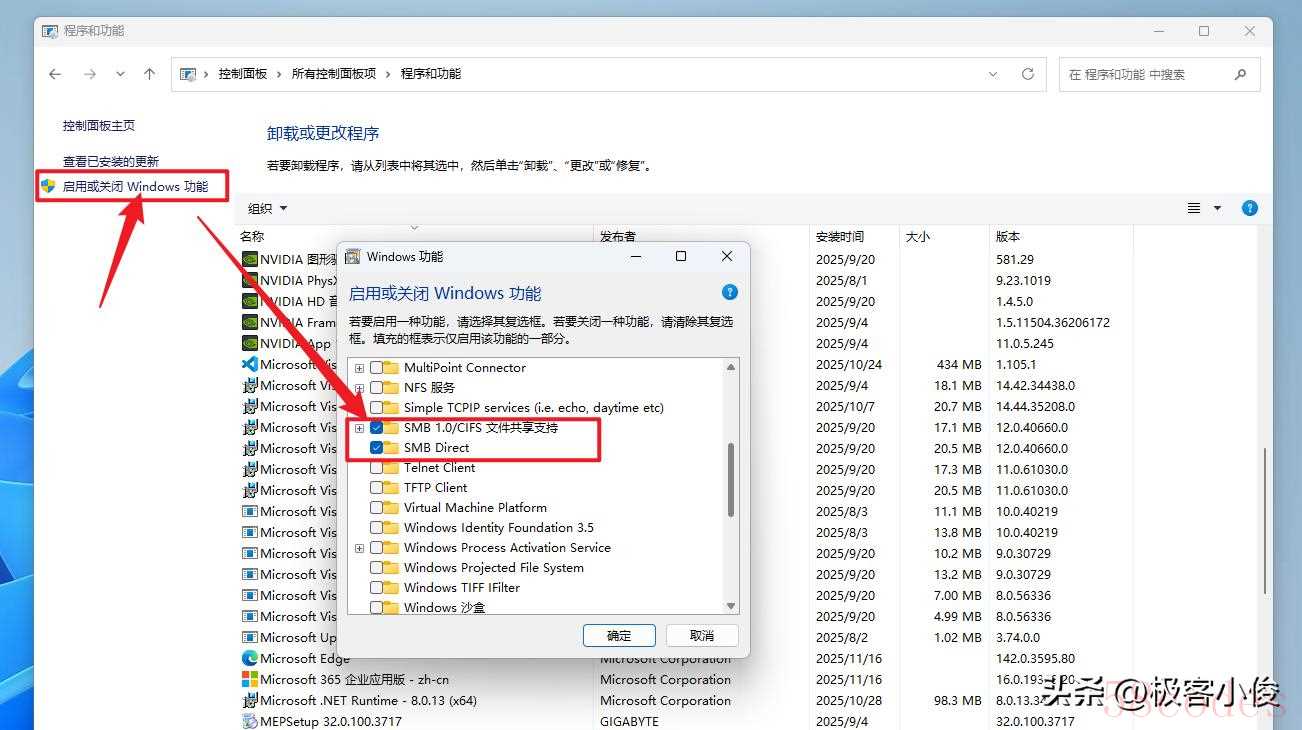The image size is (1302, 730).
Task: Open the recent locations dropdown beside the forward arrow
Action: tap(121, 74)
